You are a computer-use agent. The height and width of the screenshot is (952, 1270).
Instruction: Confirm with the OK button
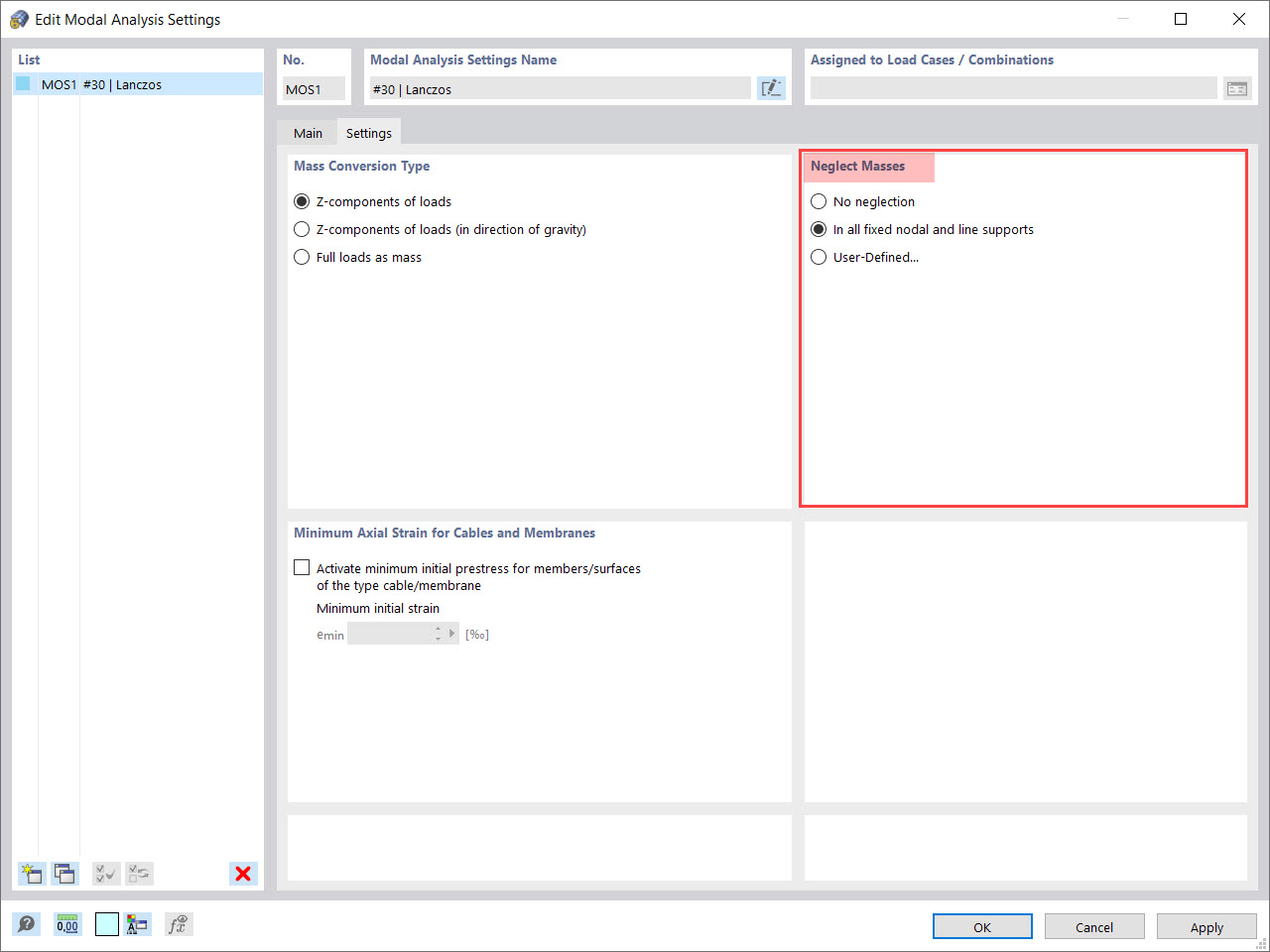point(982,926)
